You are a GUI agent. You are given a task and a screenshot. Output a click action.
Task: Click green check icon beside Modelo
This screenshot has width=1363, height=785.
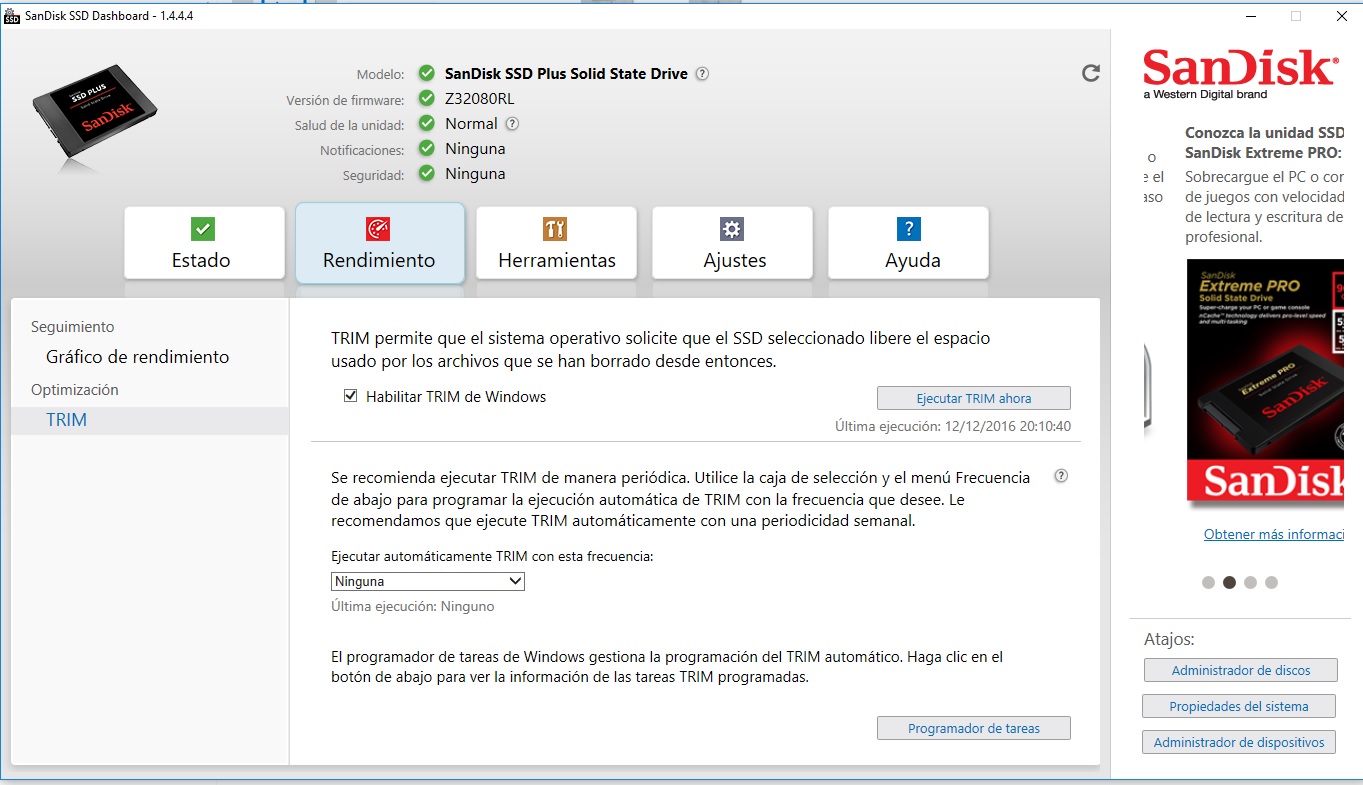click(x=427, y=74)
